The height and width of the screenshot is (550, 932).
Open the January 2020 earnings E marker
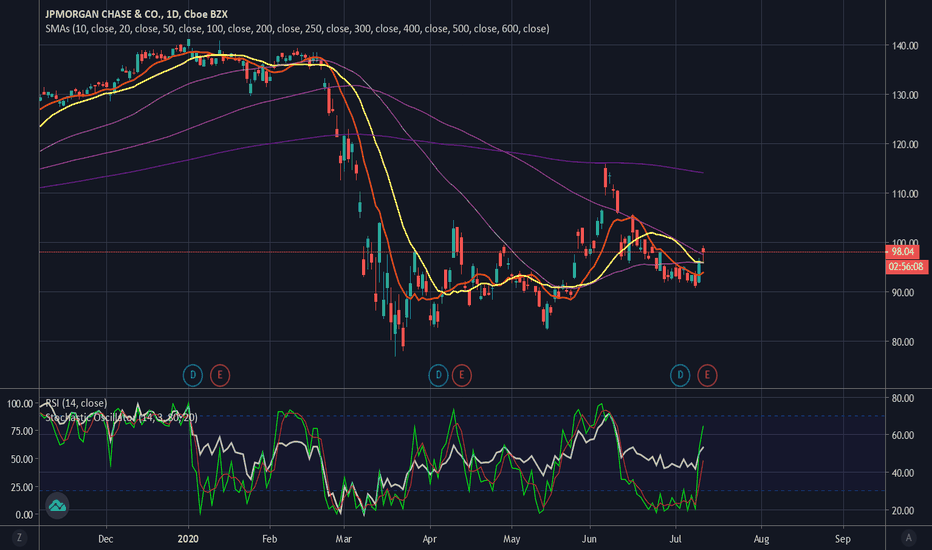tap(220, 375)
